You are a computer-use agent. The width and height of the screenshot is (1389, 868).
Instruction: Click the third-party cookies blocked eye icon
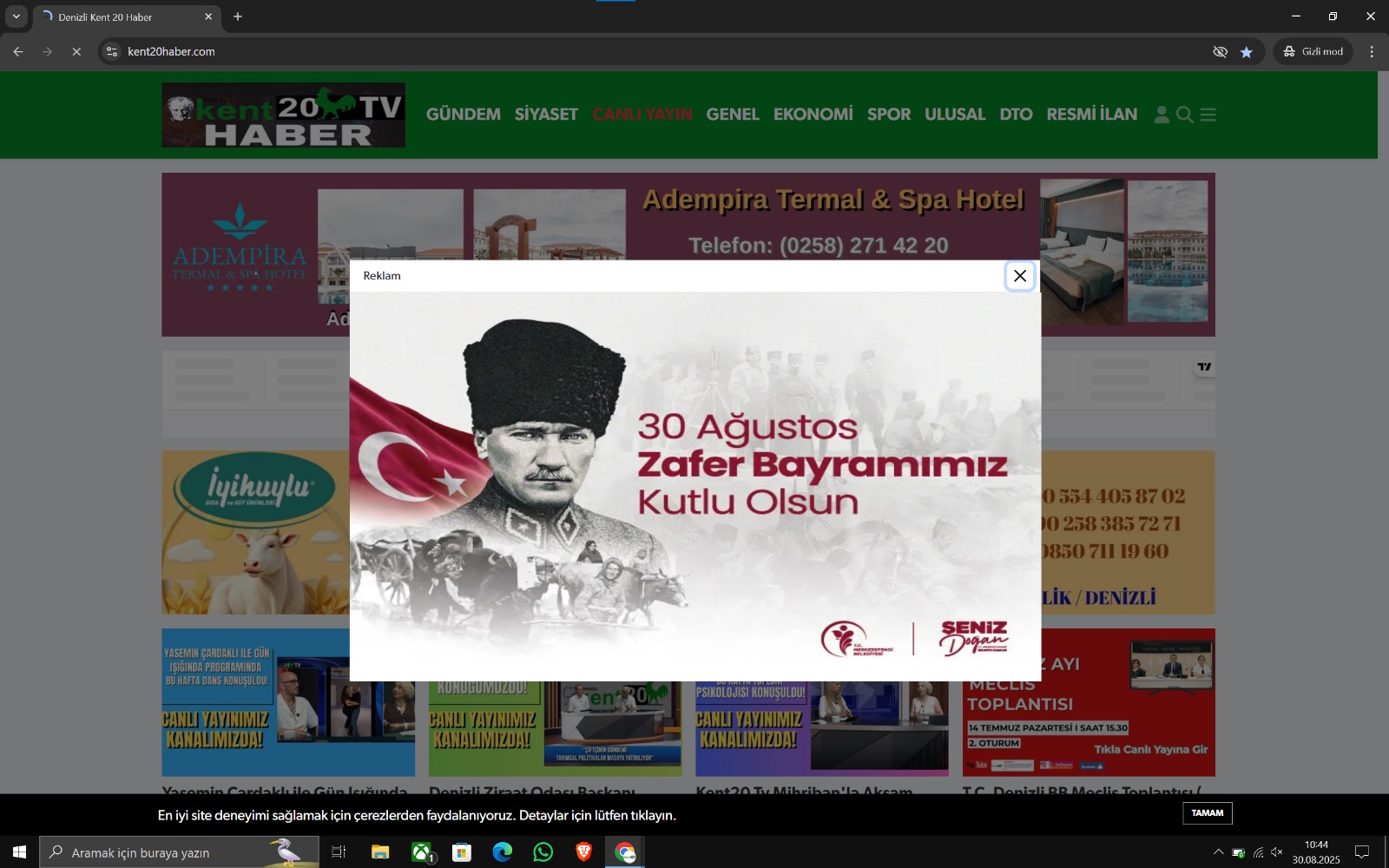pos(1220,52)
